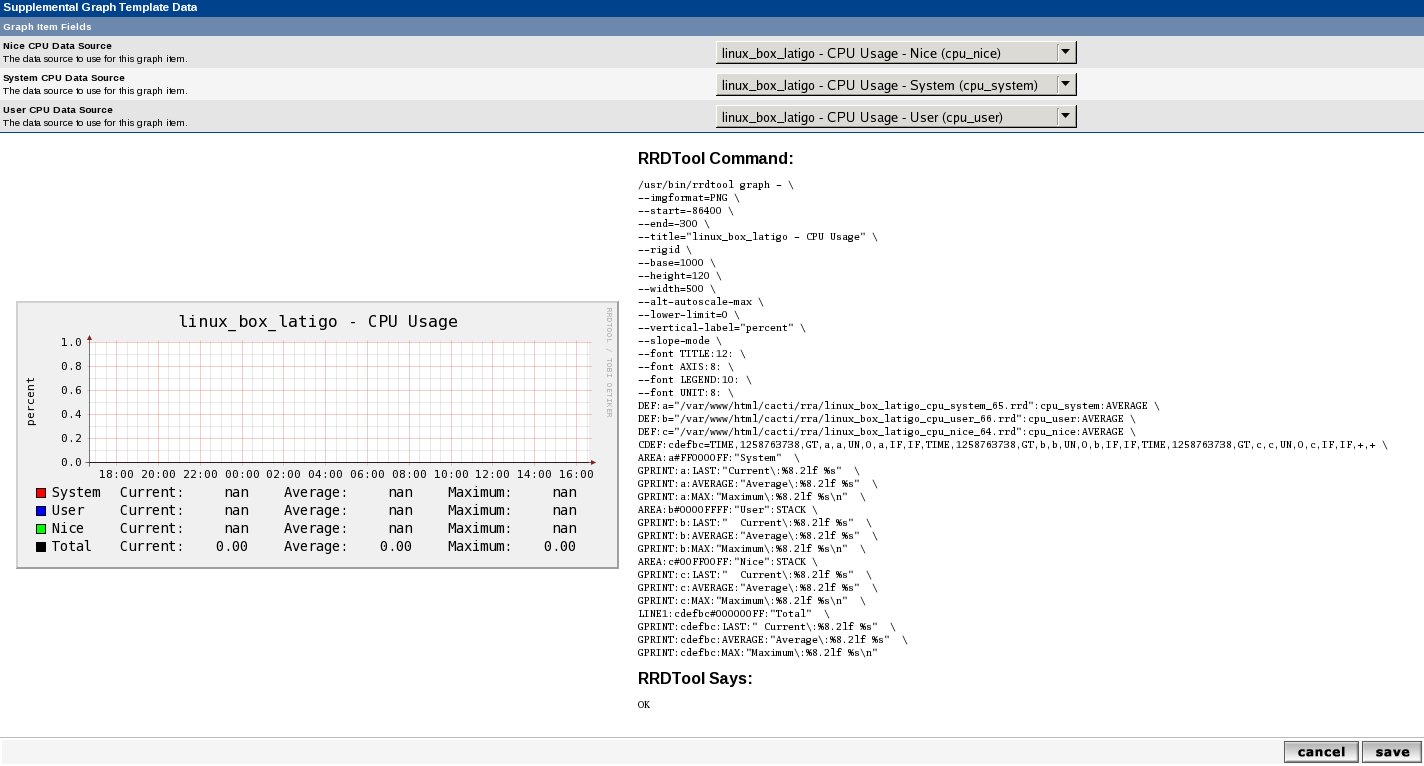
Task: Click the save button
Action: pos(1392,752)
